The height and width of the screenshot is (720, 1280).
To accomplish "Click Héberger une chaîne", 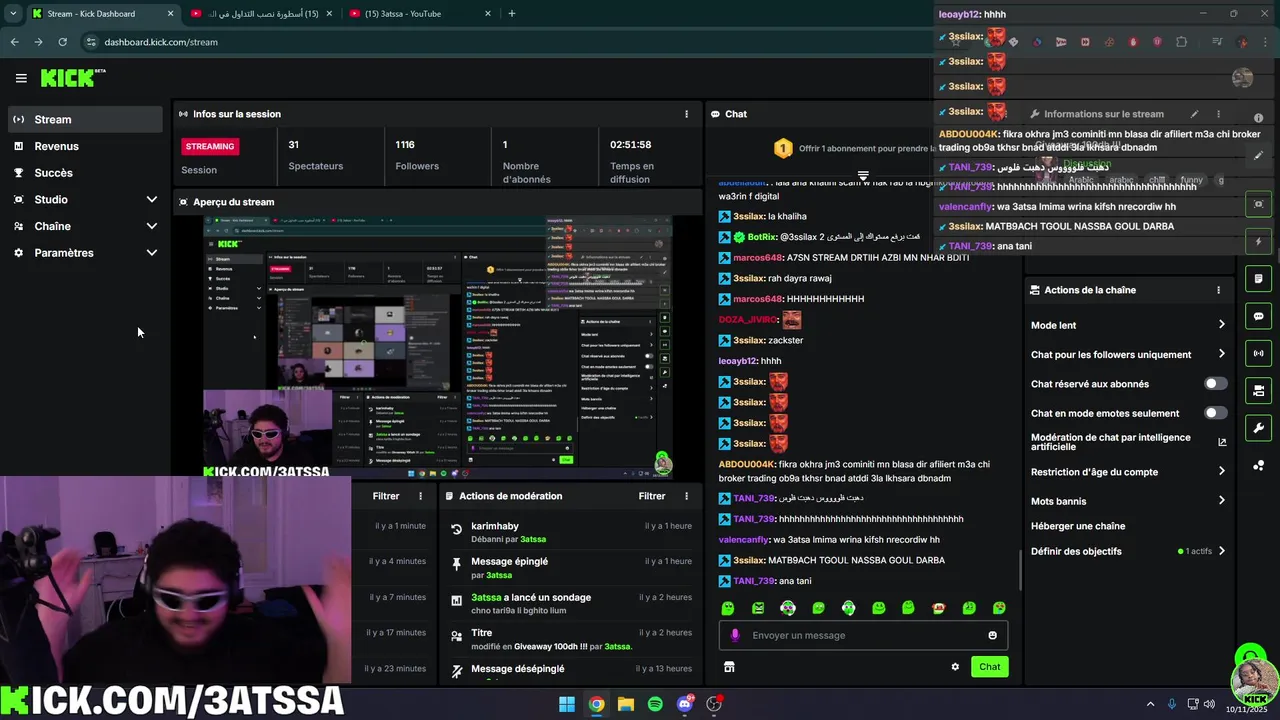I will click(1078, 526).
